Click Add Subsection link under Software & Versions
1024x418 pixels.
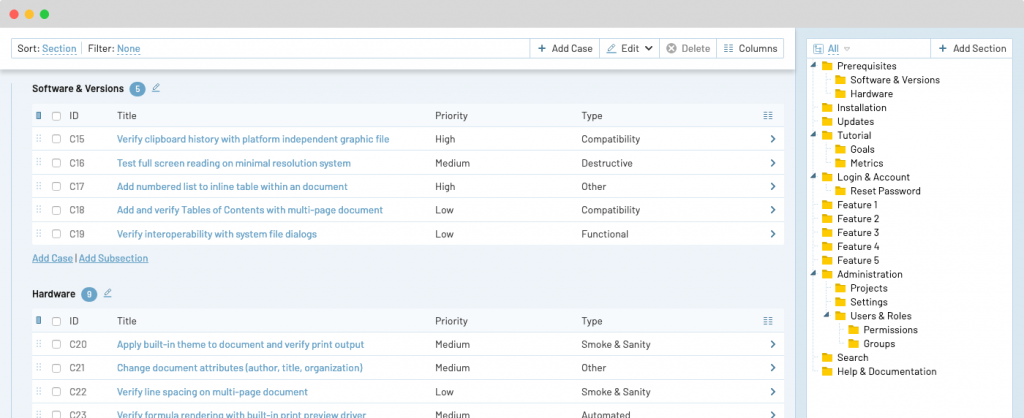click(114, 258)
